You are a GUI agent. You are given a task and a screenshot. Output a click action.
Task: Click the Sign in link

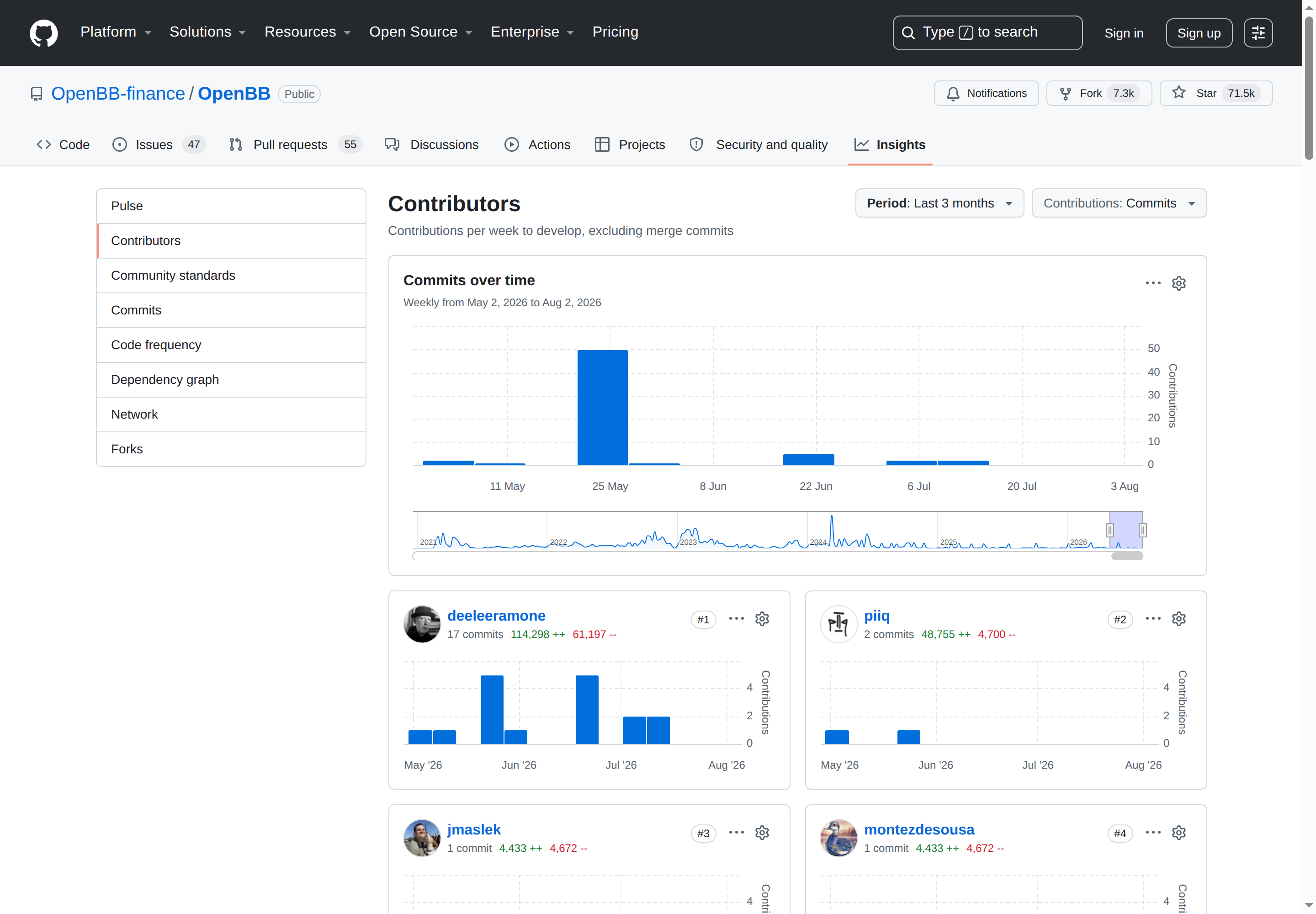pos(1124,33)
